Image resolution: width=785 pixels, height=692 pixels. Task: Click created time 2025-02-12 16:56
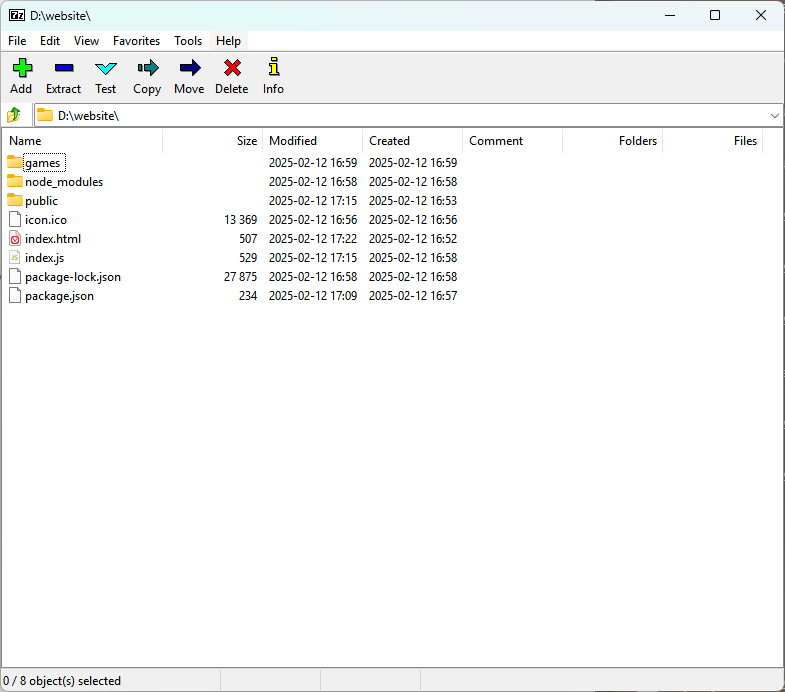(x=413, y=220)
